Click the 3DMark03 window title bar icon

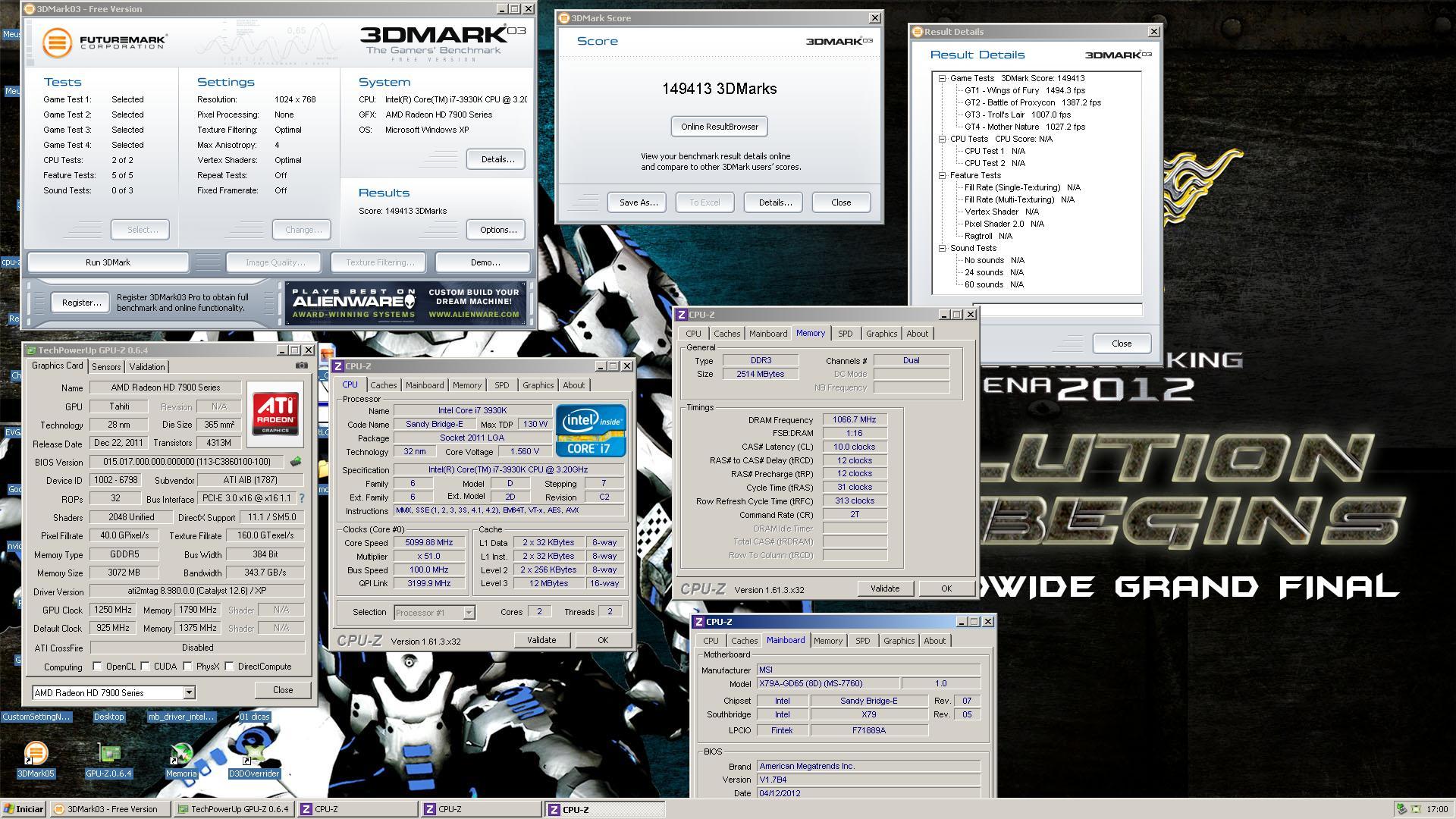pyautogui.click(x=30, y=9)
